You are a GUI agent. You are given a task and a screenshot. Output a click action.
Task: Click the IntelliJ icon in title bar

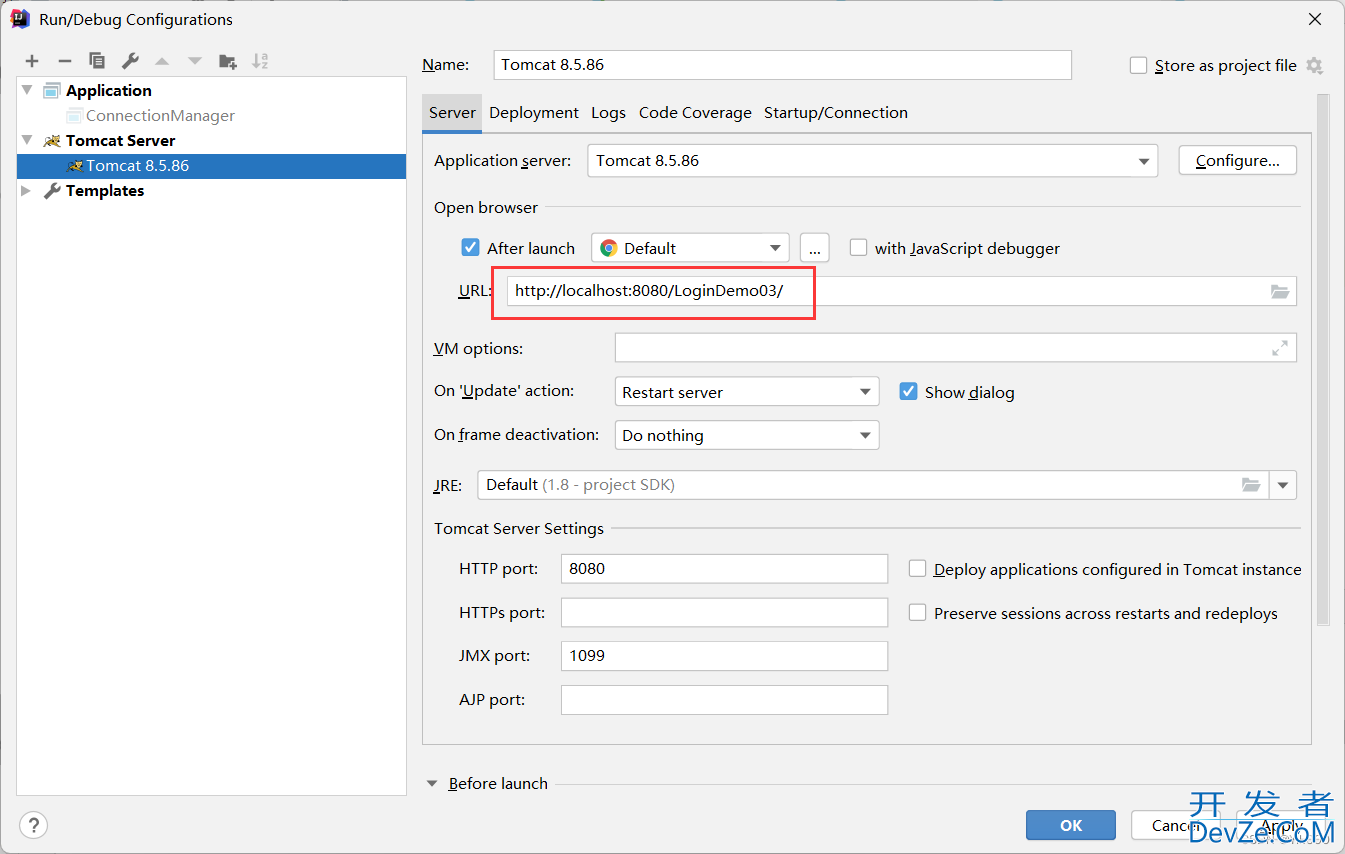click(19, 18)
